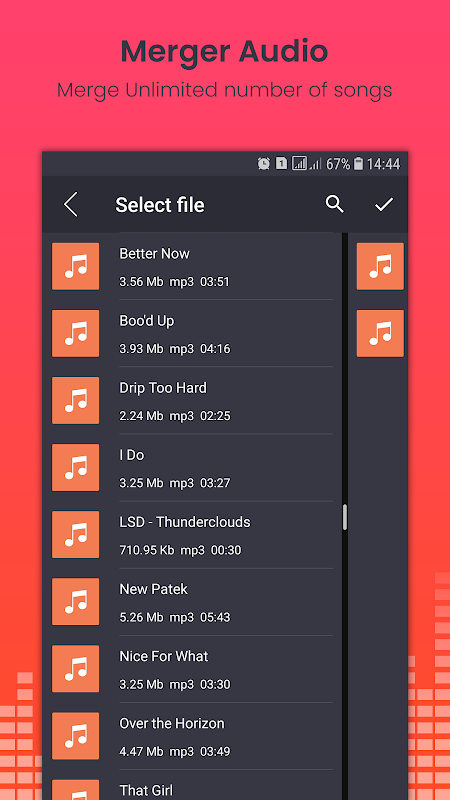Tap the LSD - Thunderclouds music icon

(76, 535)
